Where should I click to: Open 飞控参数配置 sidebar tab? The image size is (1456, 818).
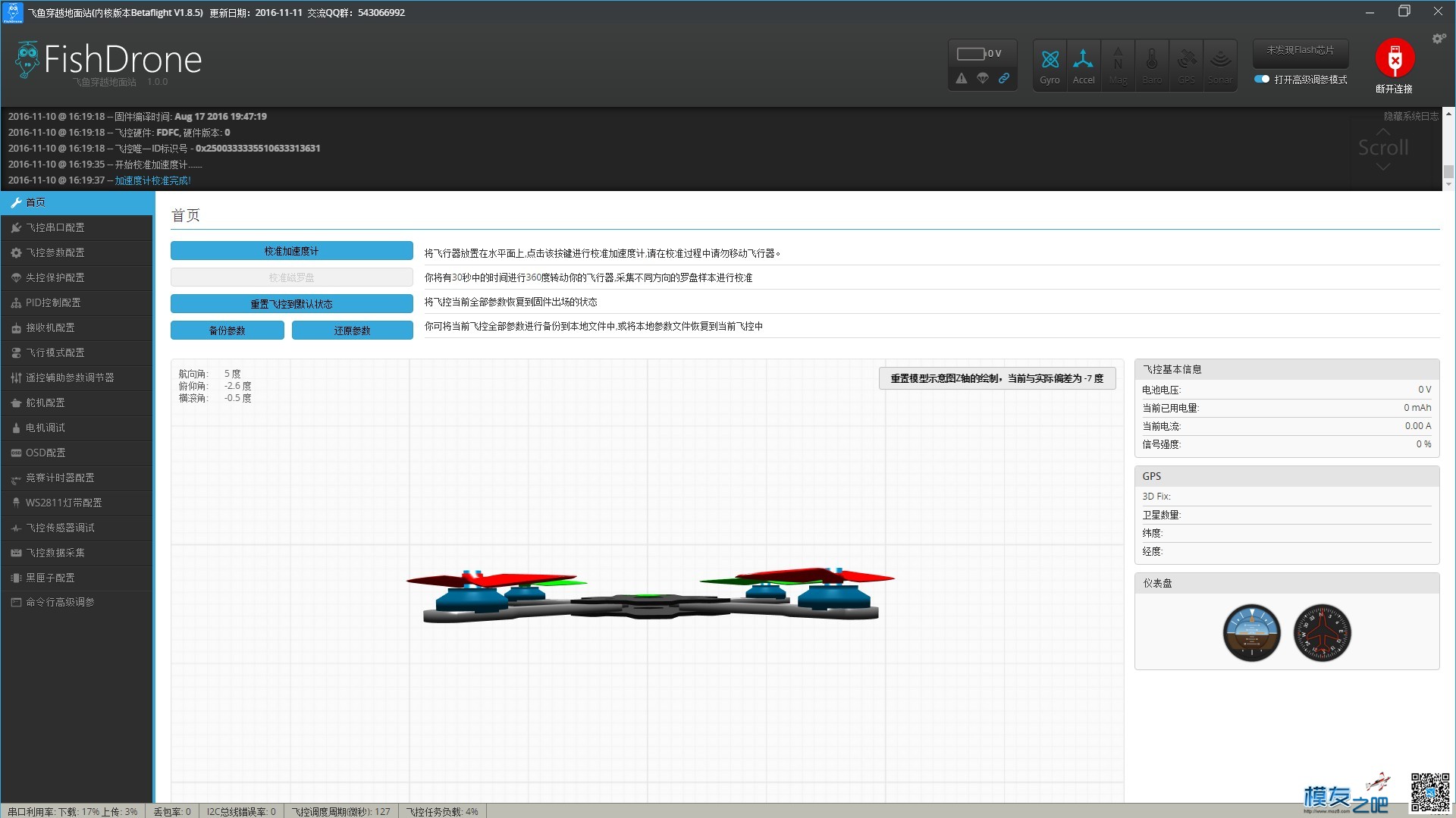coord(77,252)
